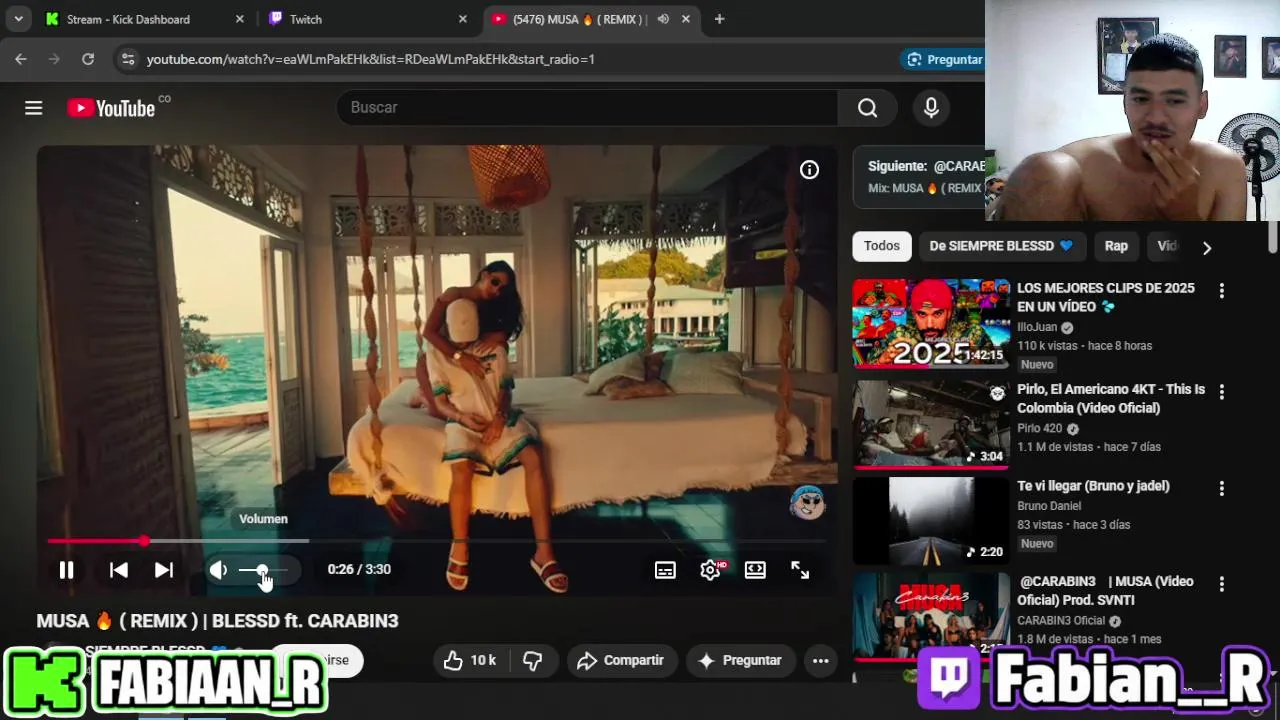Enter fullscreen mode
The image size is (1280, 720).
coord(800,570)
